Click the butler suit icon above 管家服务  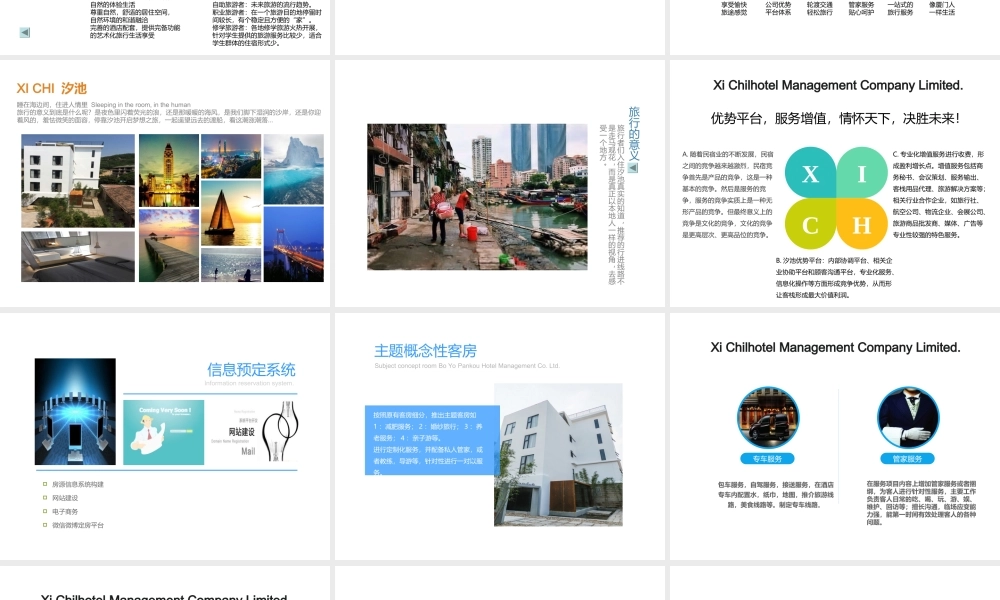(908, 417)
